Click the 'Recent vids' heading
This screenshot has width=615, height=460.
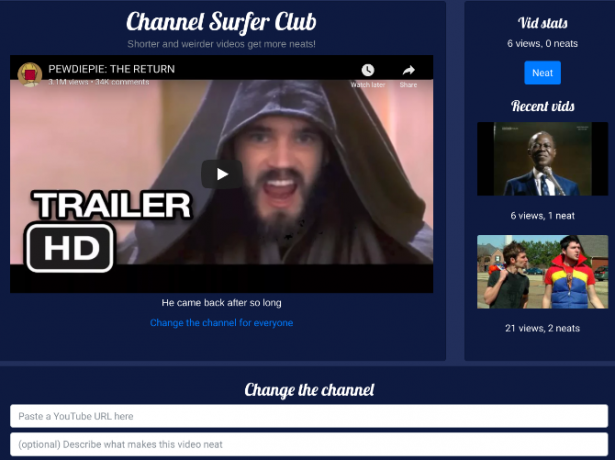[x=542, y=106]
